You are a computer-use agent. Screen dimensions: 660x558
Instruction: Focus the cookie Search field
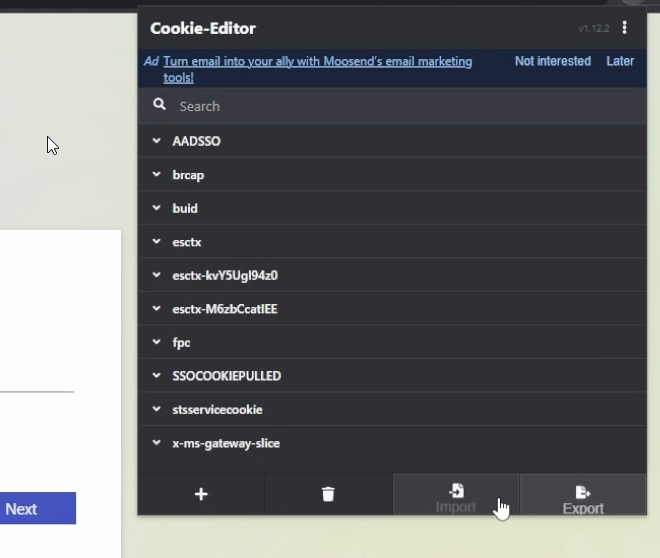400,106
